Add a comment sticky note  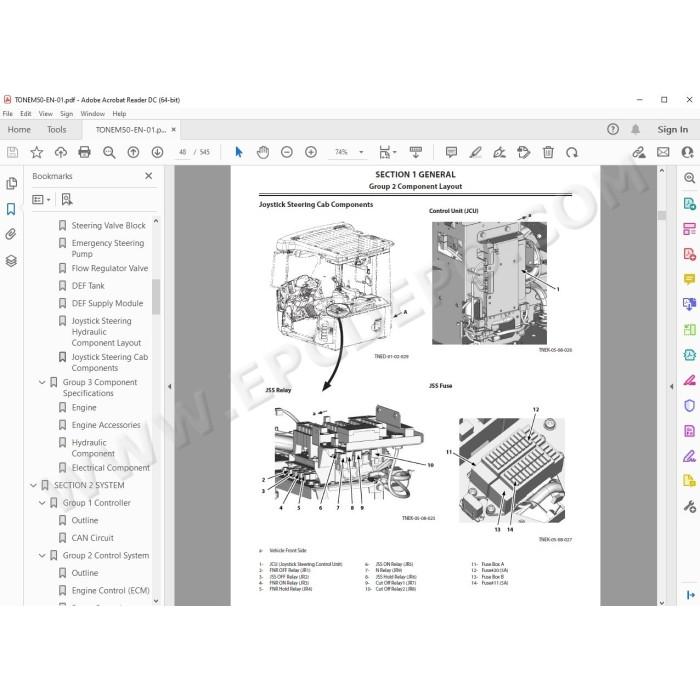click(451, 152)
